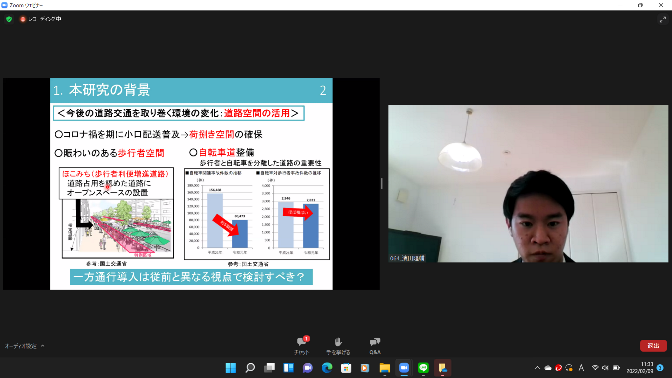Launch Microsoft Edge from the taskbar
This screenshot has width=672, height=378.
coord(327,368)
